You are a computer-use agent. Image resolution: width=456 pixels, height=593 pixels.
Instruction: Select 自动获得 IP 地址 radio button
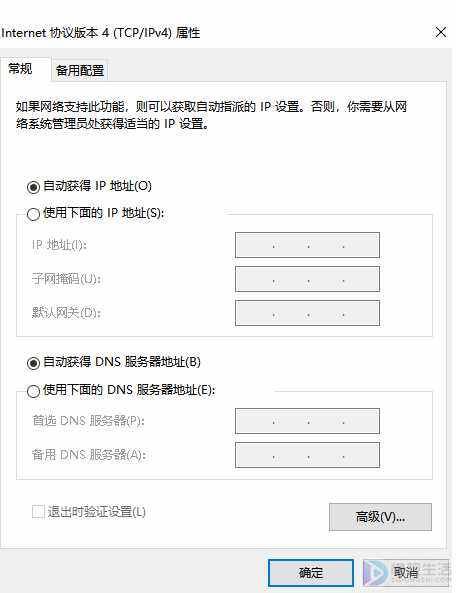point(33,186)
